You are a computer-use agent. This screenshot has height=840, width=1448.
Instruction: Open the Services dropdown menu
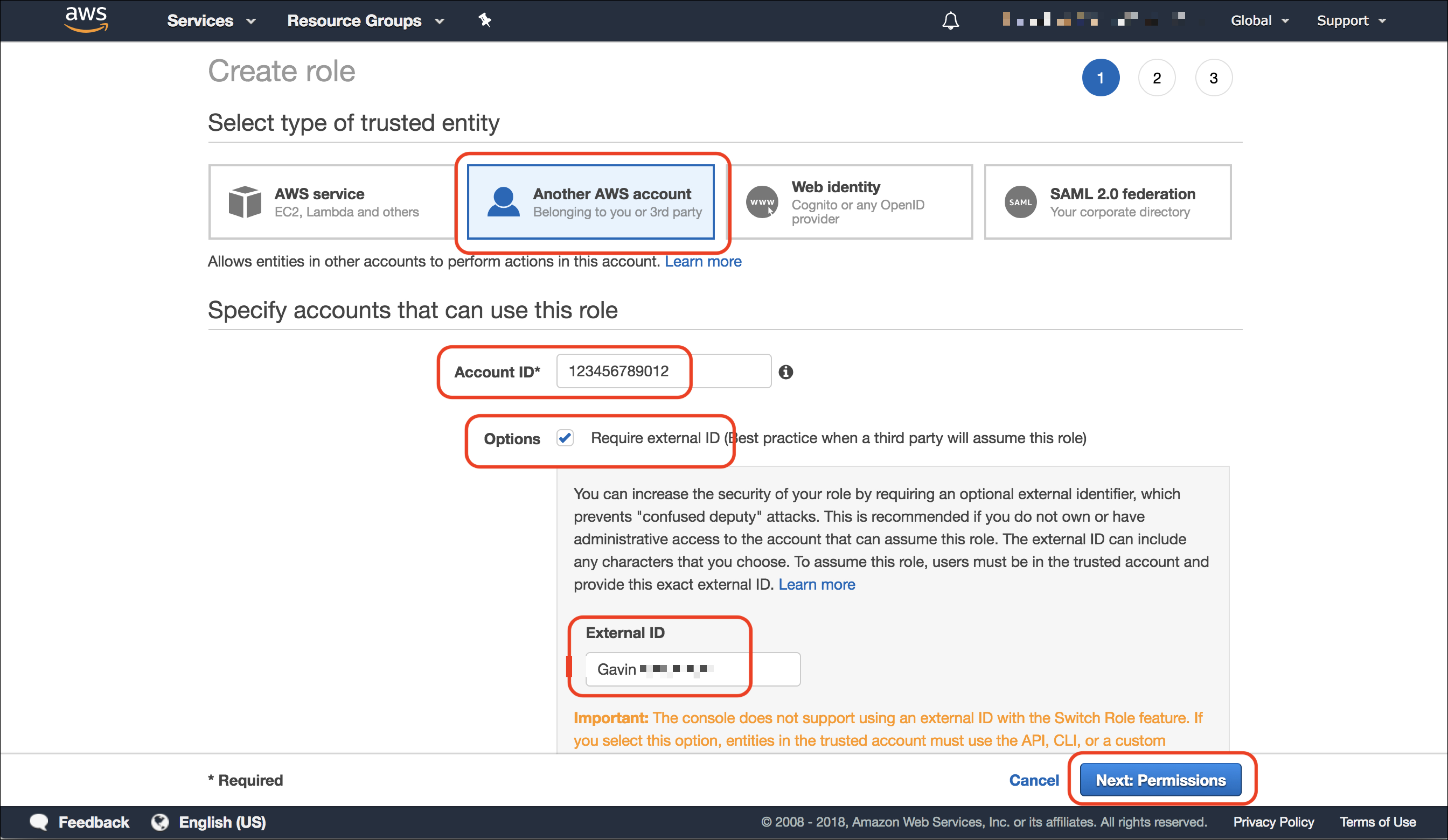211,21
